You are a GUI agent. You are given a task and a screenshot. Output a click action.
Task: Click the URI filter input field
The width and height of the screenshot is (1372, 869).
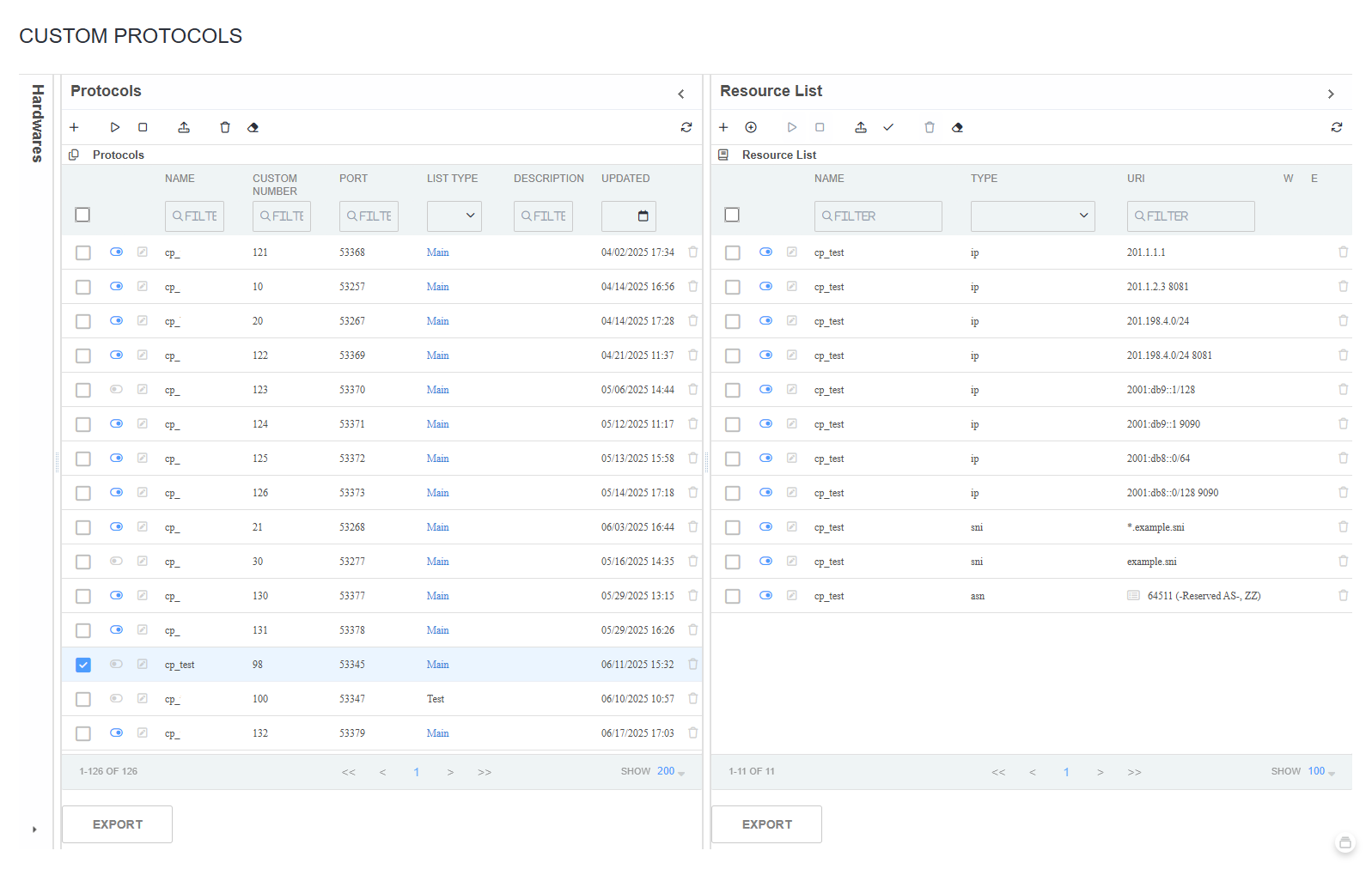click(x=1190, y=216)
